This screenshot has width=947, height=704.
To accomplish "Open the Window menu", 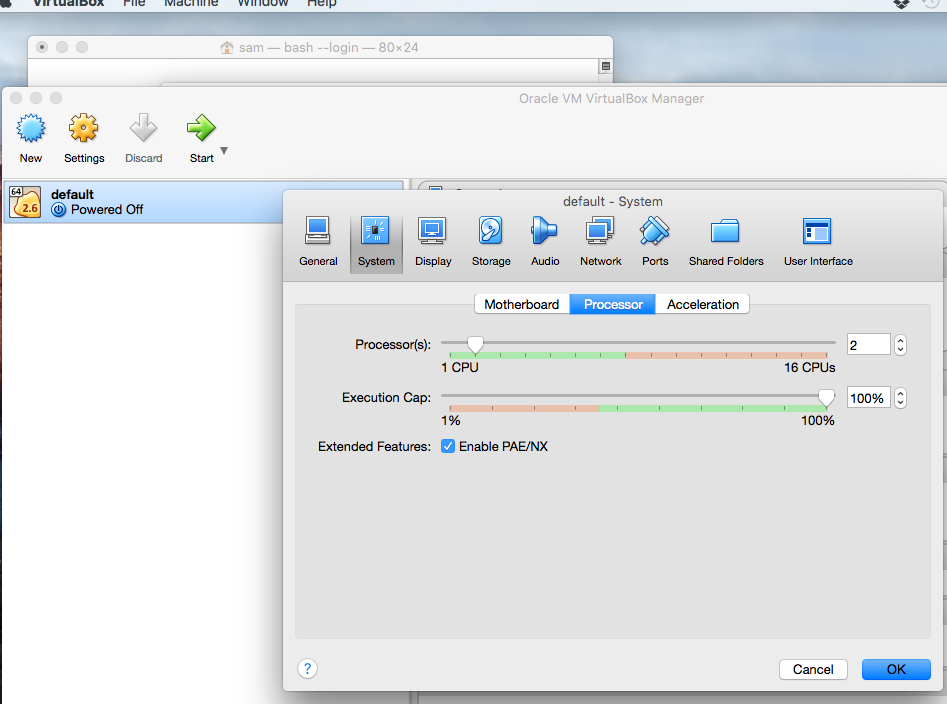I will click(x=263, y=3).
